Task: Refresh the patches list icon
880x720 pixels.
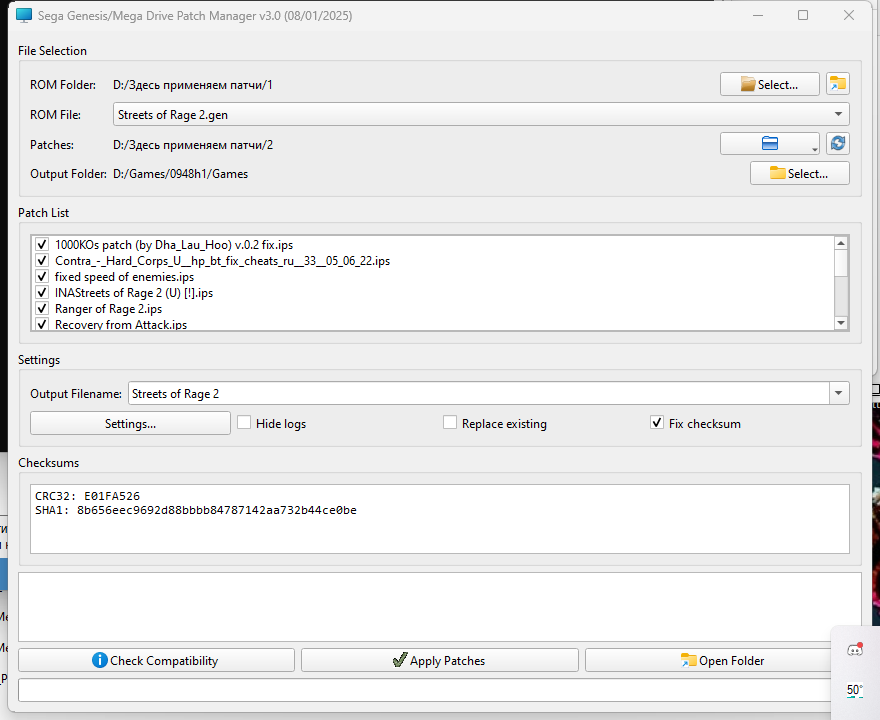Action: coord(837,144)
